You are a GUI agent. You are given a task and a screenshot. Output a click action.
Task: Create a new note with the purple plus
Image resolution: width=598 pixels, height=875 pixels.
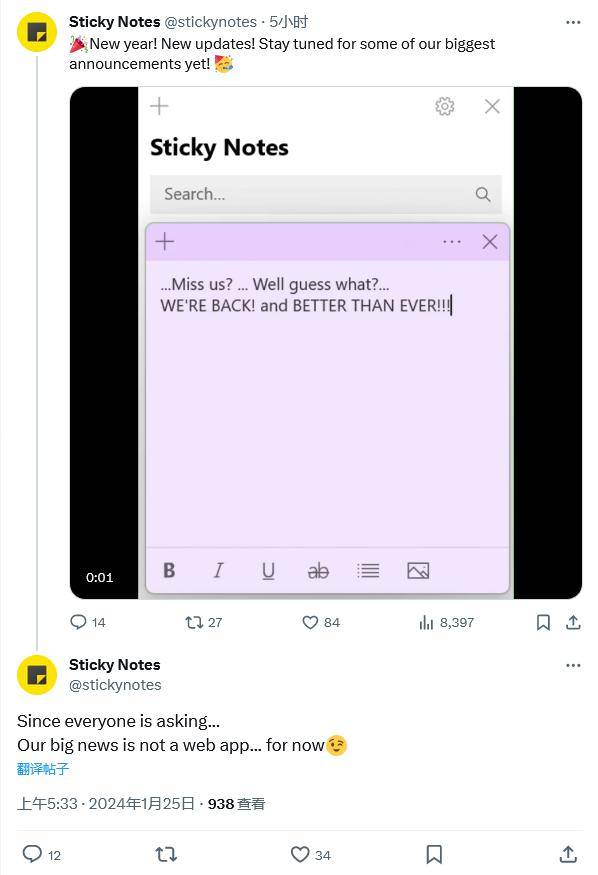(165, 242)
